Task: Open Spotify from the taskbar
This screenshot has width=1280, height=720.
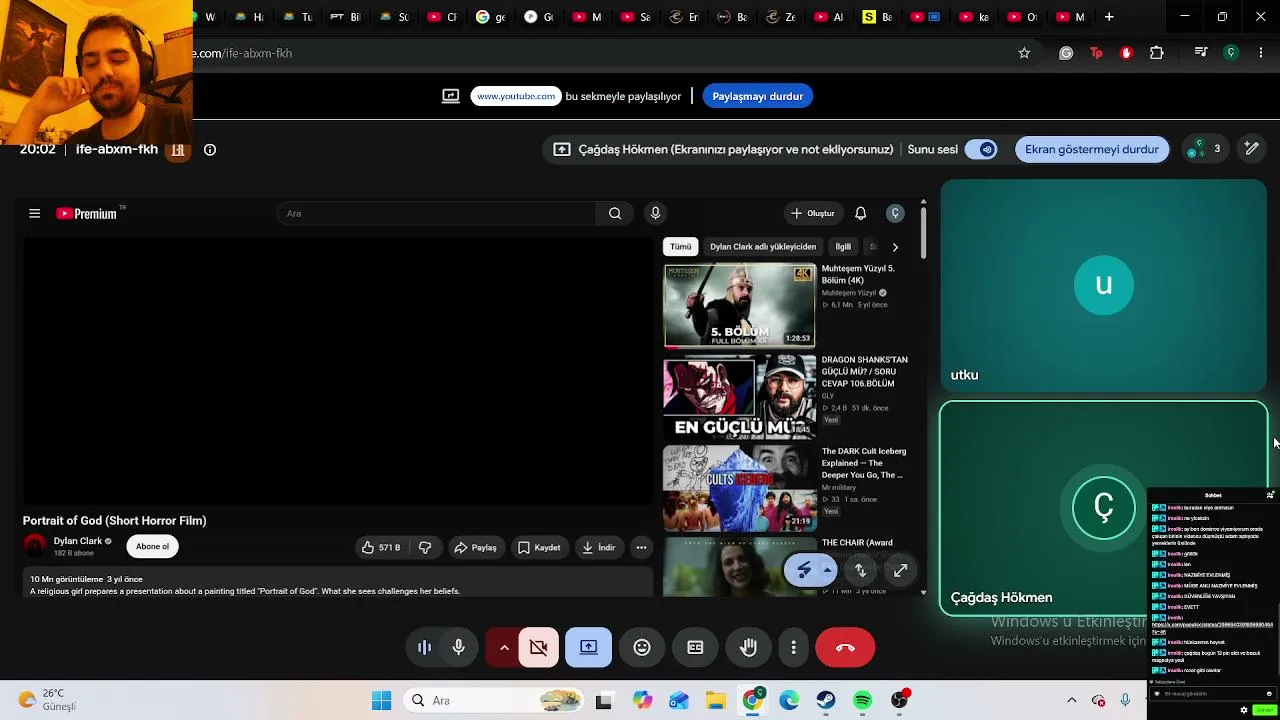Action: (x=862, y=700)
